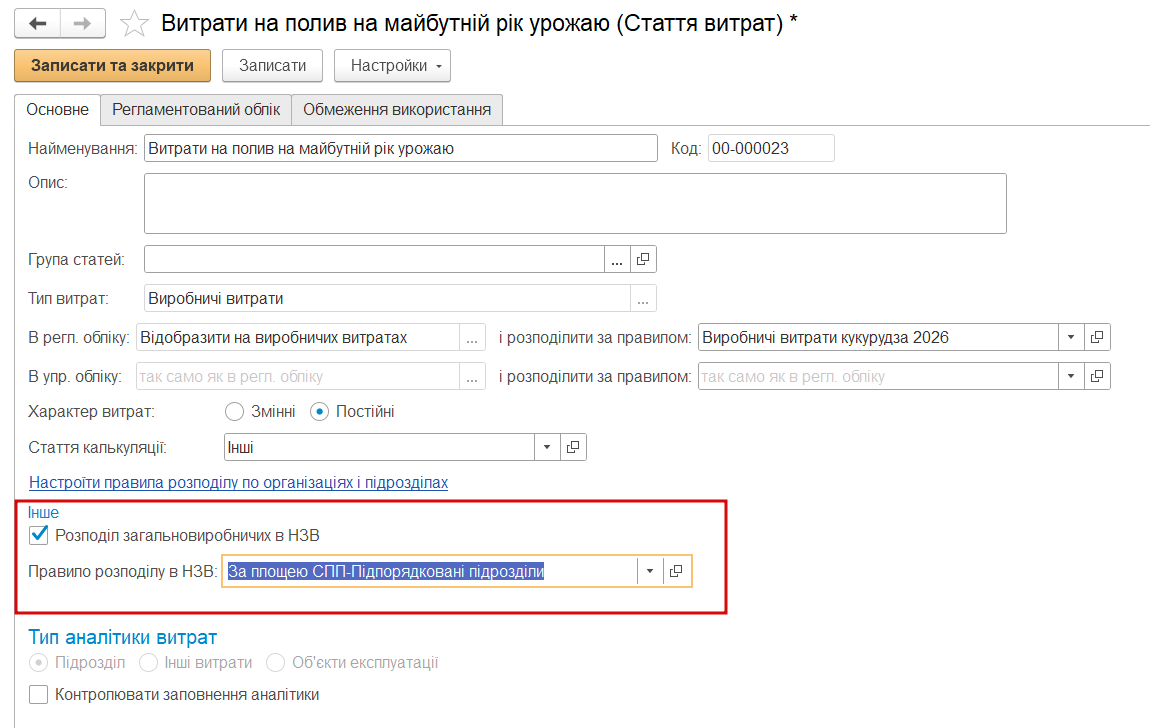Select Інші витрати analytics type
The height and width of the screenshot is (728, 1150).
pyautogui.click(x=148, y=663)
